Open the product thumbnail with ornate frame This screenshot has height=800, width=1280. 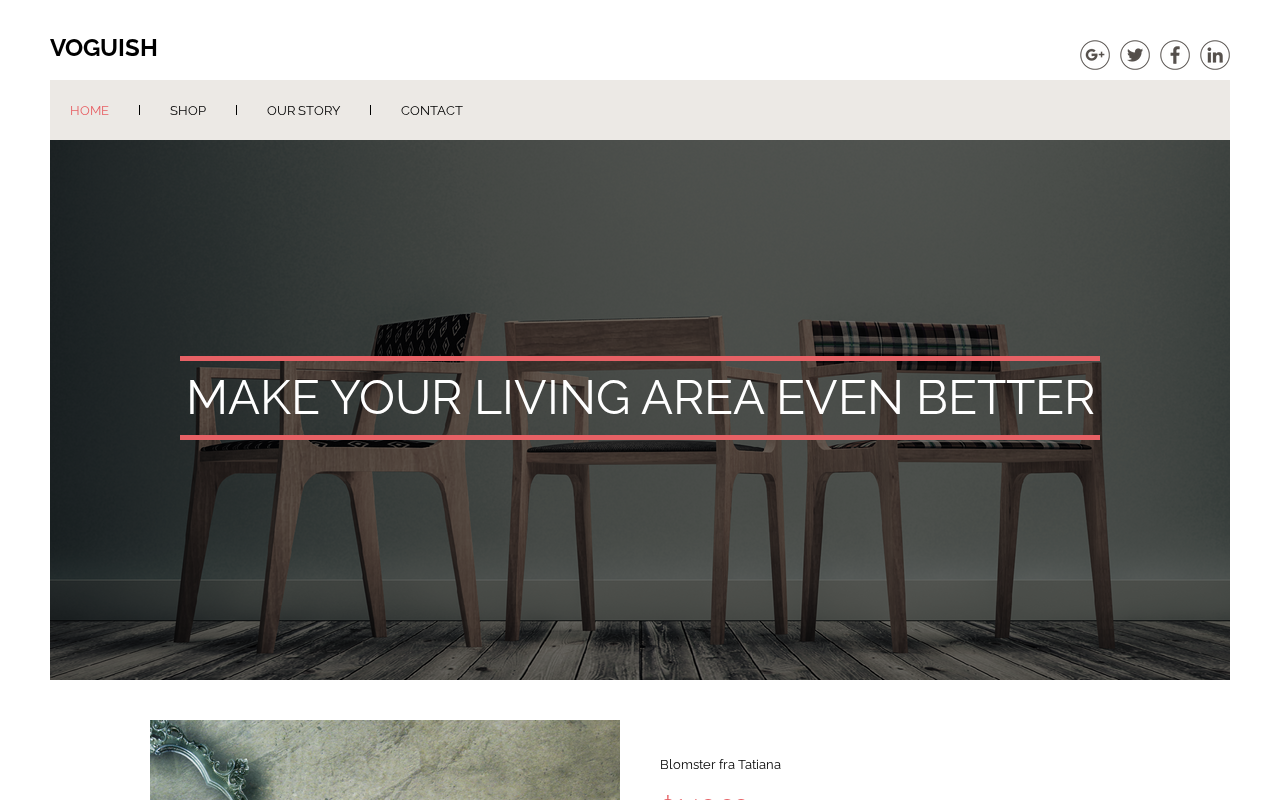click(385, 760)
